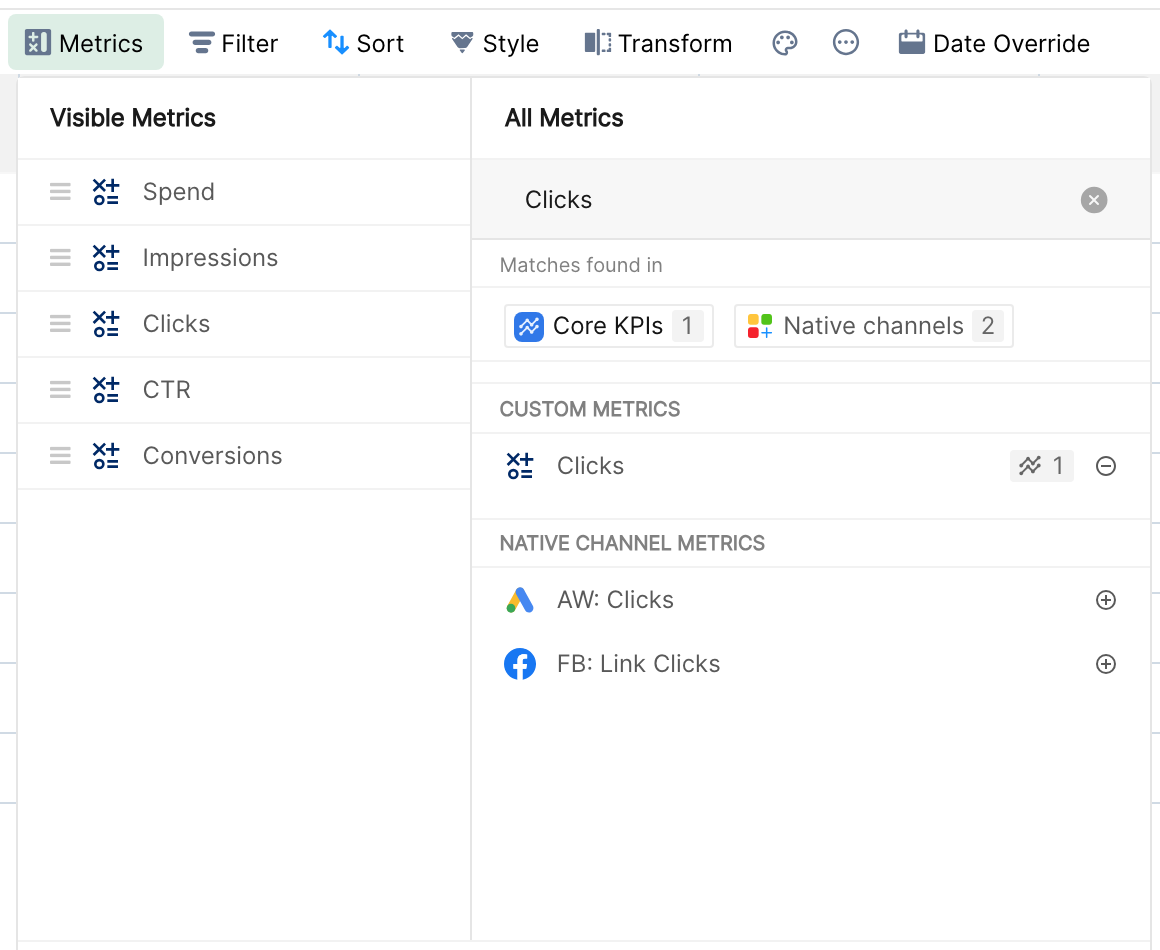The width and height of the screenshot is (1160, 950).
Task: Select the AW: Clicks label
Action: [x=615, y=600]
